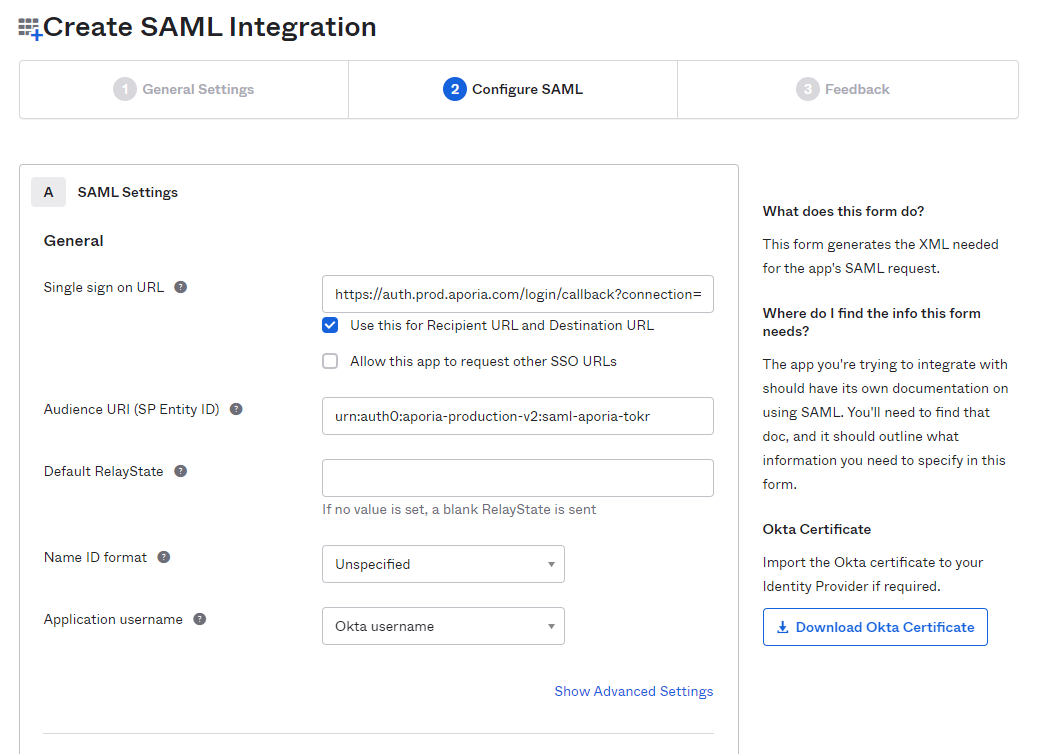Viewport: 1053px width, 754px height.
Task: Click the step 2 number badge
Action: pos(454,89)
